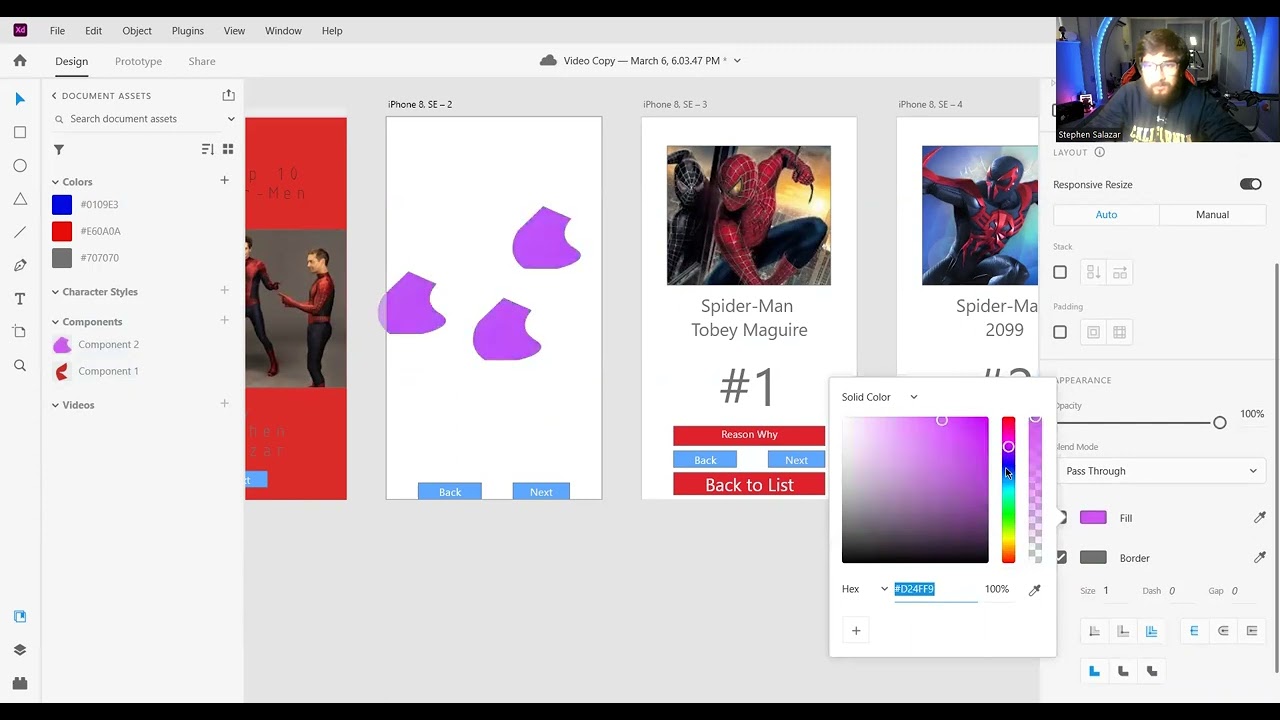Click the Reason Why button
Screen dimensions: 1280x720
(749, 435)
